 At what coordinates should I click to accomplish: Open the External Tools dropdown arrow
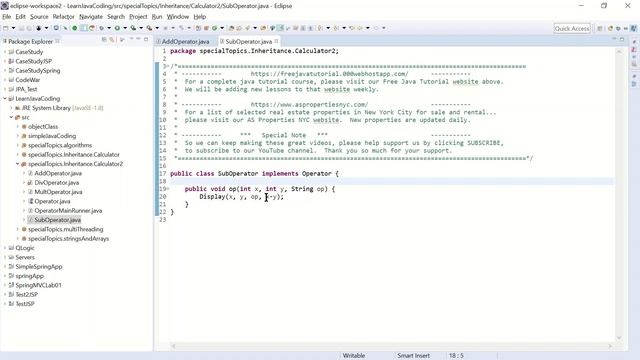(157, 28)
